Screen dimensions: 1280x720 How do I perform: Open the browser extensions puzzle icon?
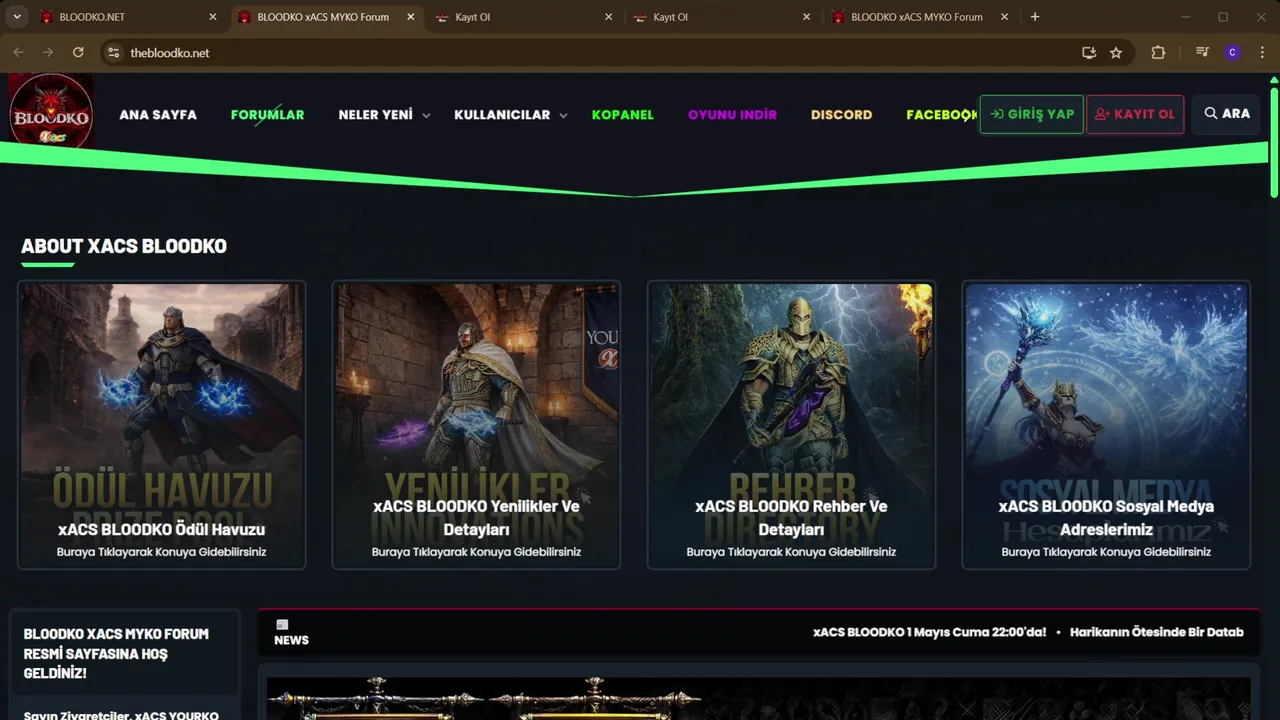click(1158, 53)
